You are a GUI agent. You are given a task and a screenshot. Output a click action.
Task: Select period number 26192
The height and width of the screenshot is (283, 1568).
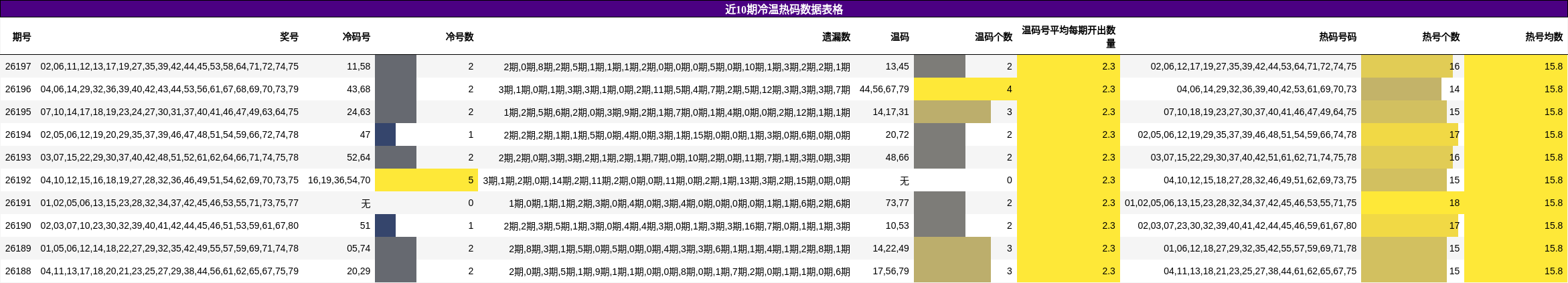click(x=18, y=180)
